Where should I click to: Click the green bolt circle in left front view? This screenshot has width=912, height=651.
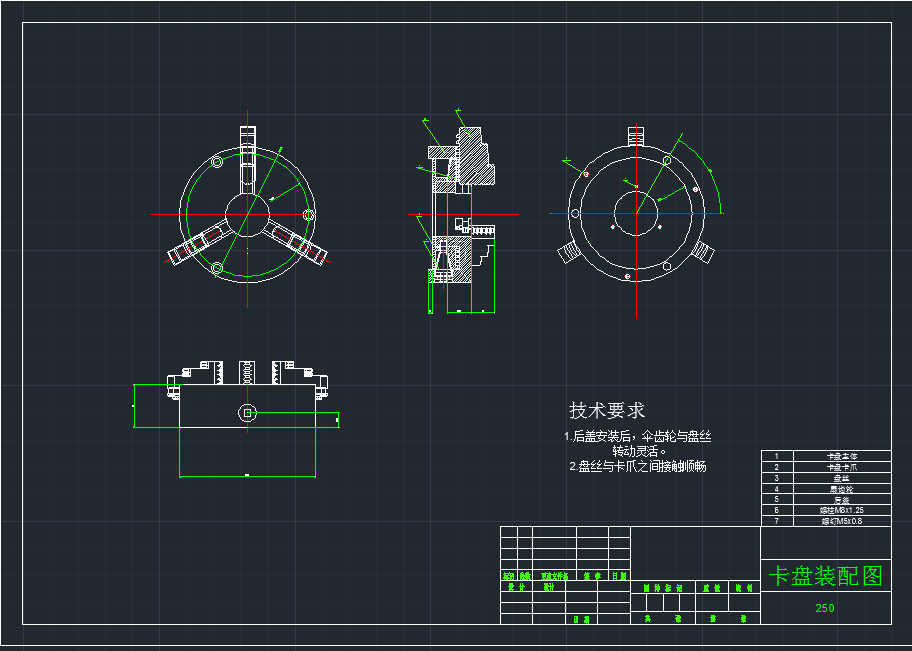248,214
